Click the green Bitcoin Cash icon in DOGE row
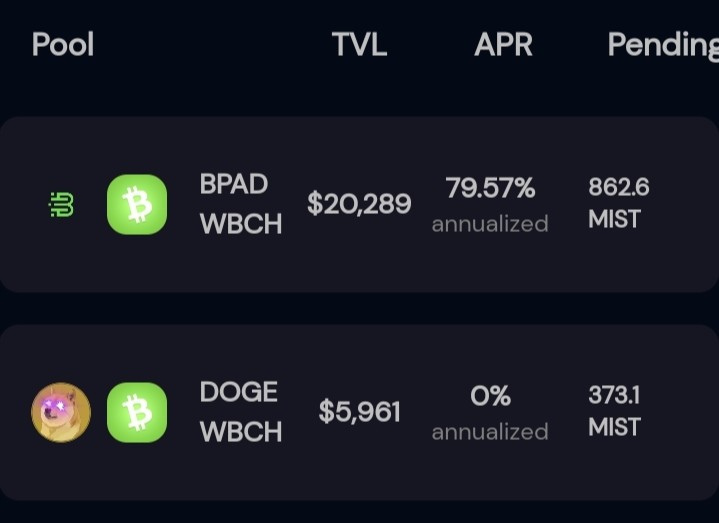 click(137, 413)
